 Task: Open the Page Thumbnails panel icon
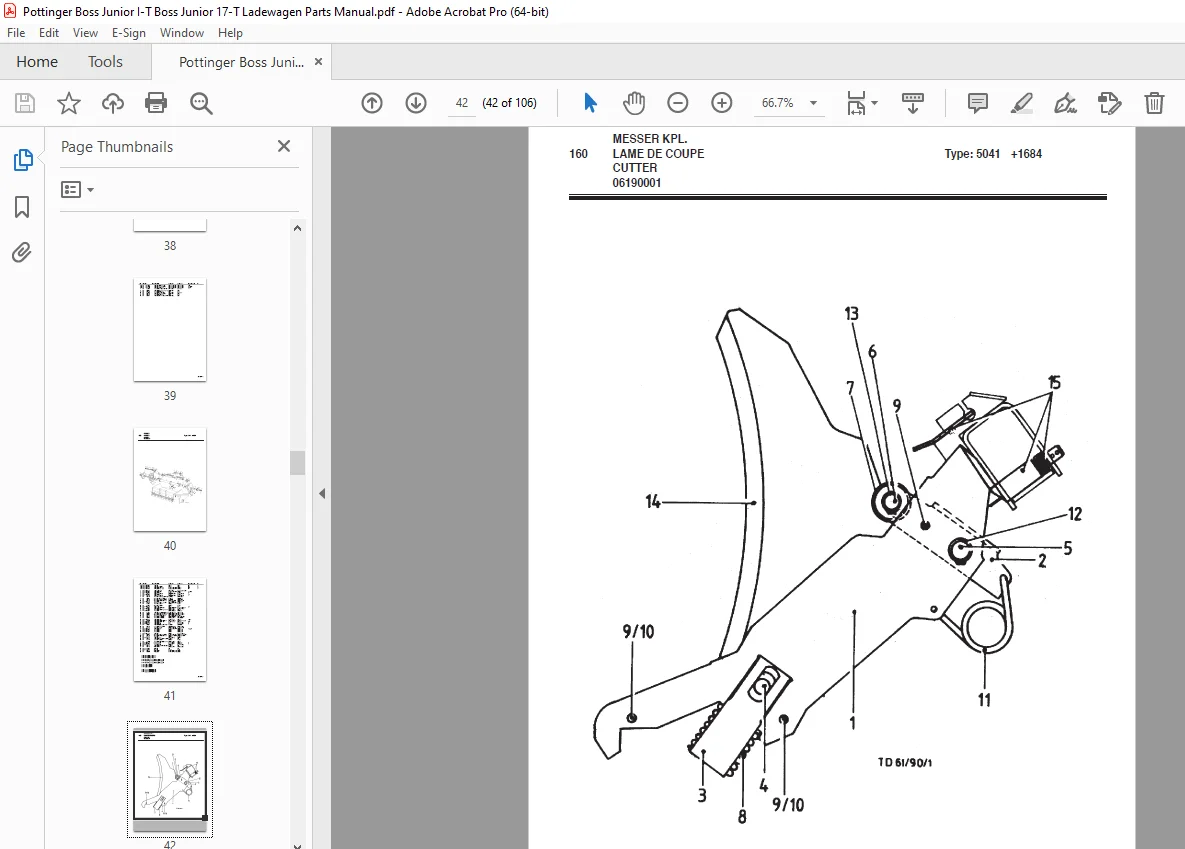pyautogui.click(x=23, y=160)
